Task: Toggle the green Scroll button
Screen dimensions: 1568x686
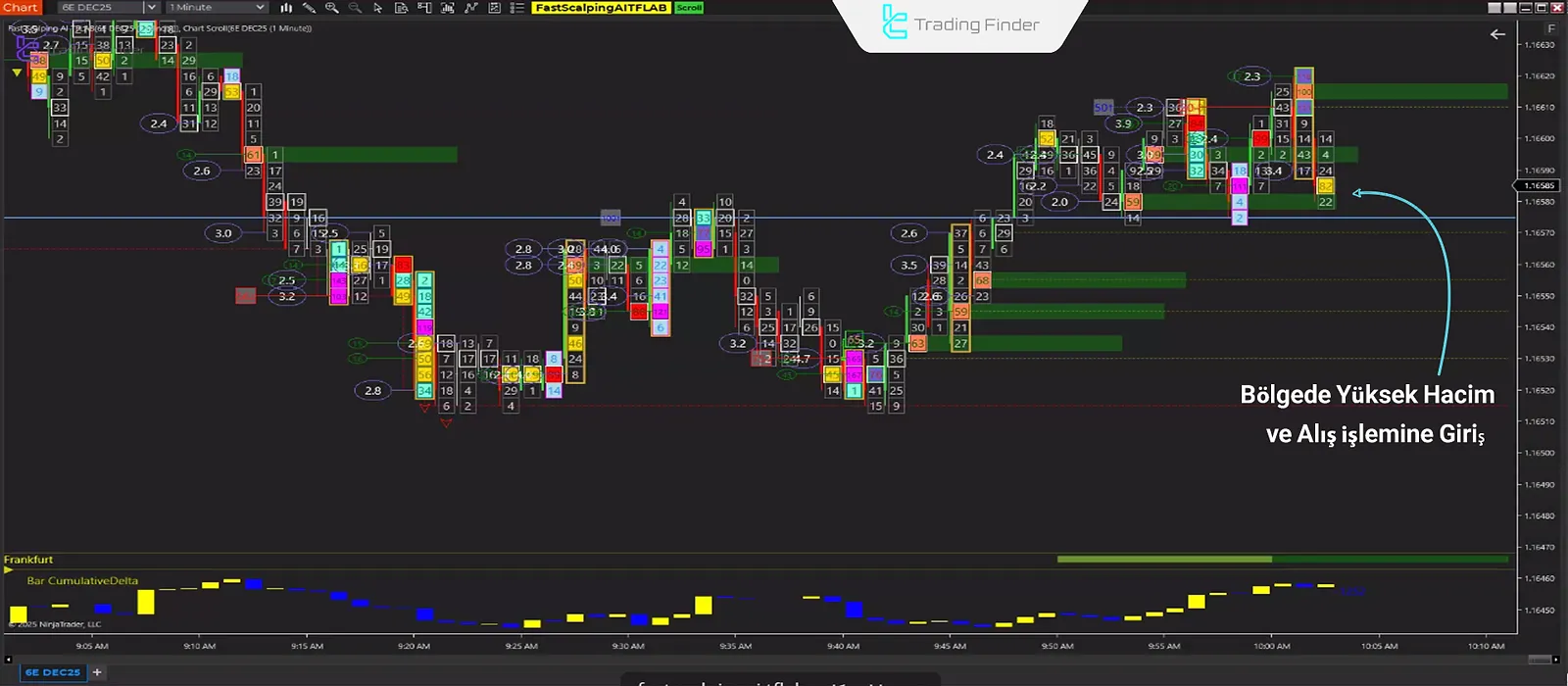Action: coord(689,8)
